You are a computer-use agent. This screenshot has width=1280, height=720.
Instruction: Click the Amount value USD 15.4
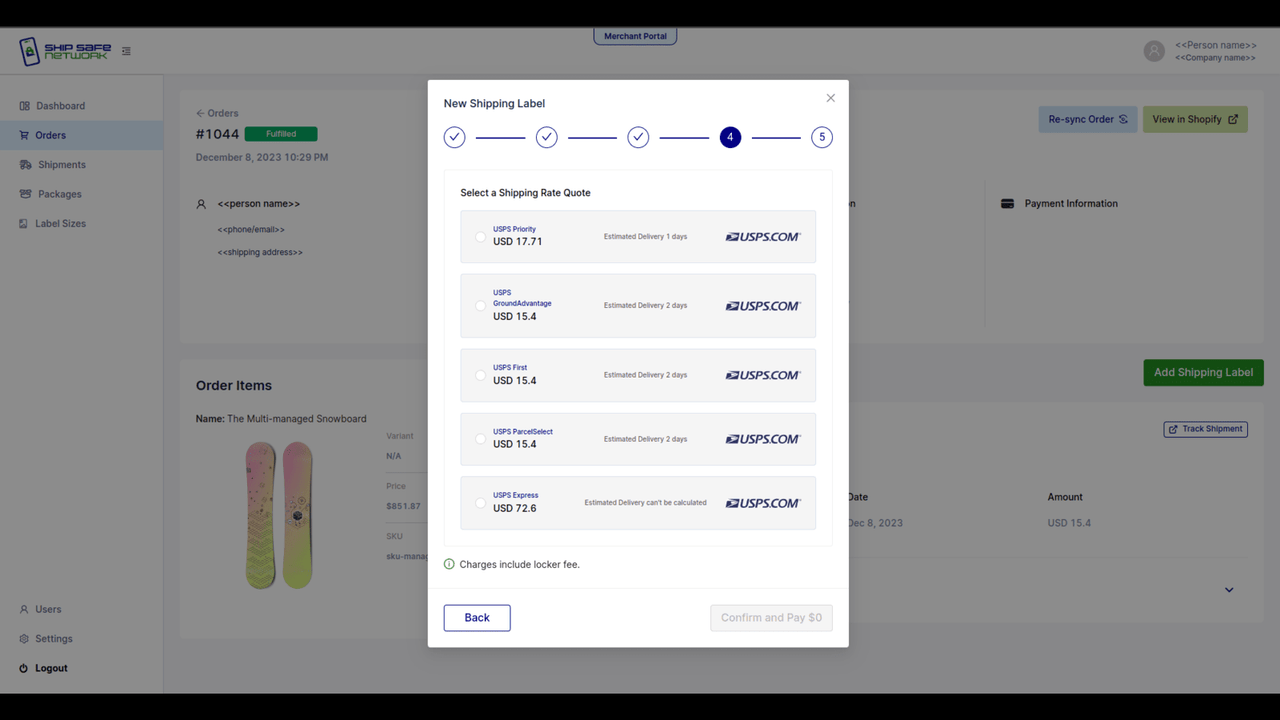pos(1069,523)
